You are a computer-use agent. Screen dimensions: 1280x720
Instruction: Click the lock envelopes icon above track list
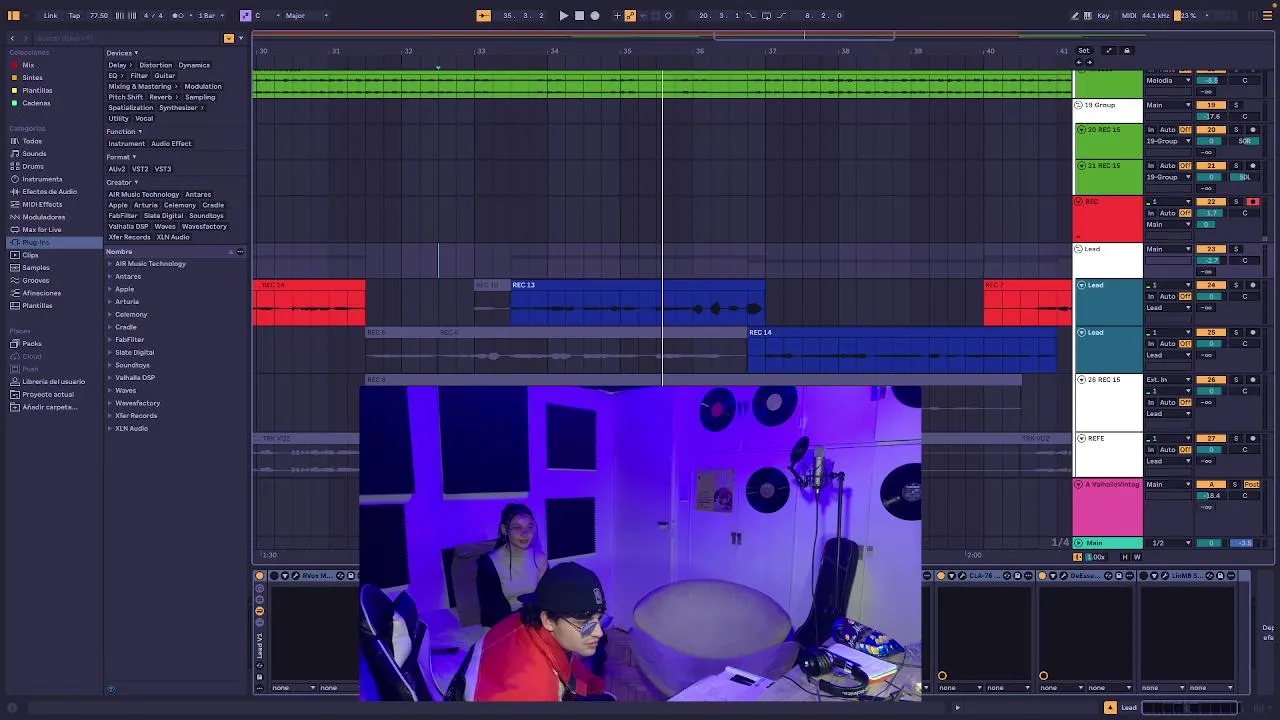click(1127, 50)
